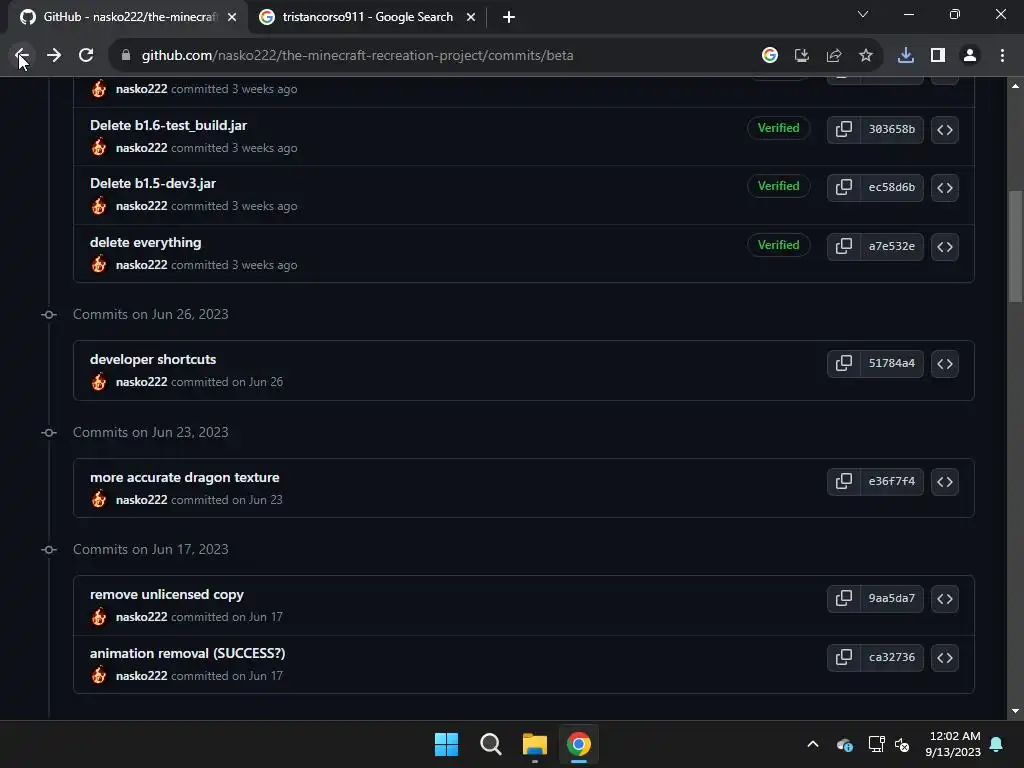Copy full SHA for commit 9aa5da7
This screenshot has width=1024, height=768.
[844, 599]
